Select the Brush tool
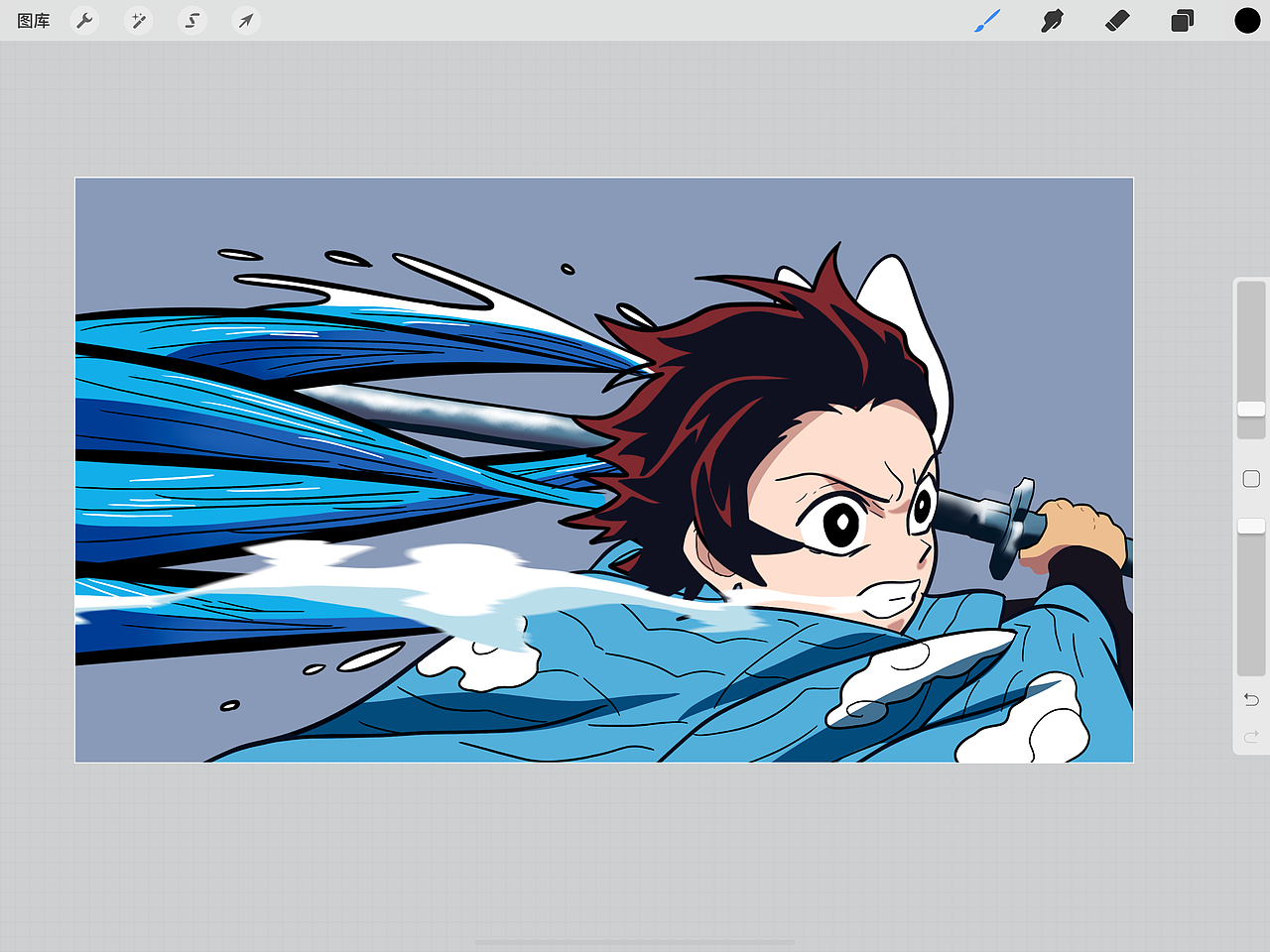This screenshot has width=1270, height=952. (987, 21)
